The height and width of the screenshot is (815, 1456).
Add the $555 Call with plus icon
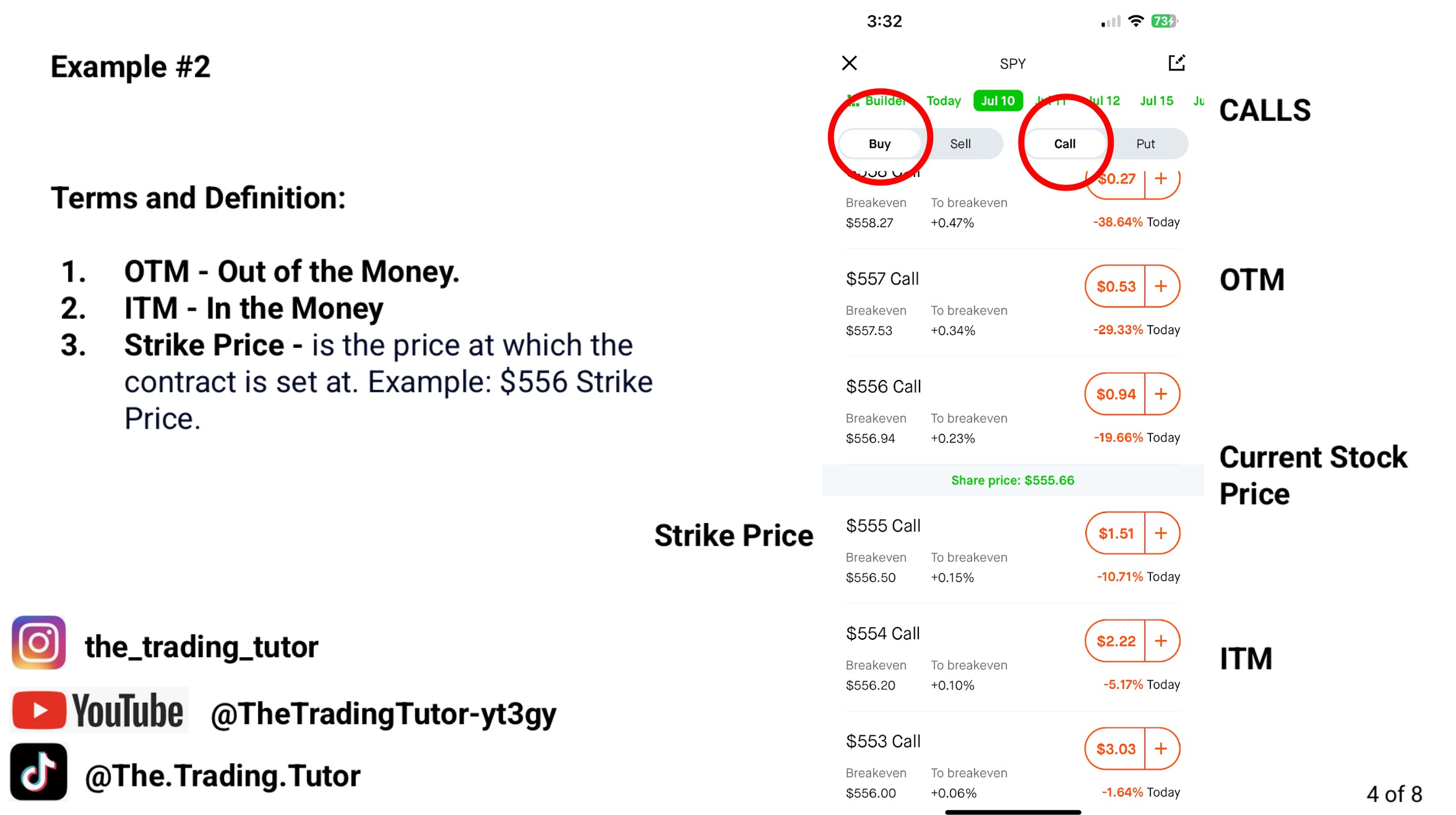(x=1161, y=533)
